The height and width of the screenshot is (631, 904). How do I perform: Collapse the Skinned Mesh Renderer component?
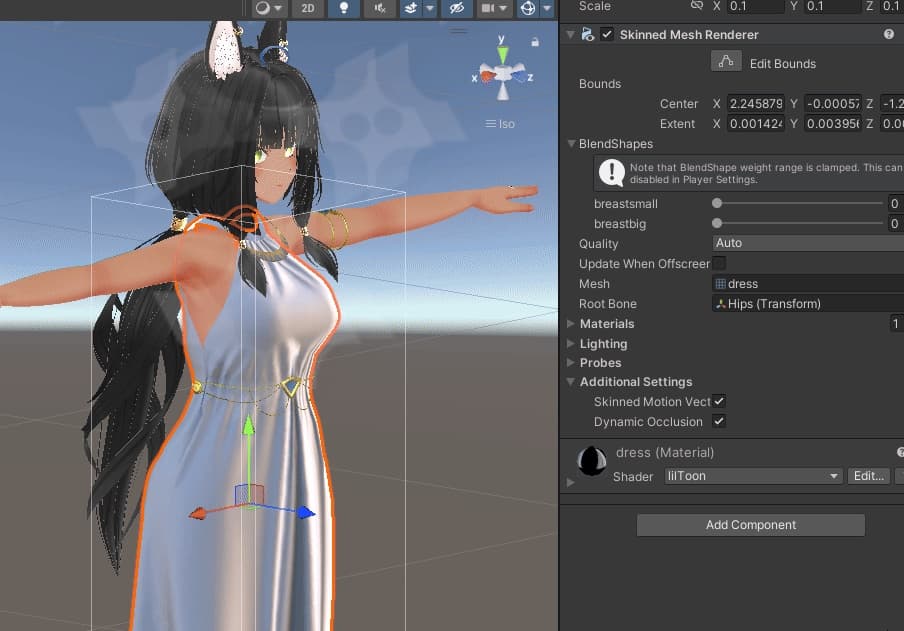tap(570, 35)
